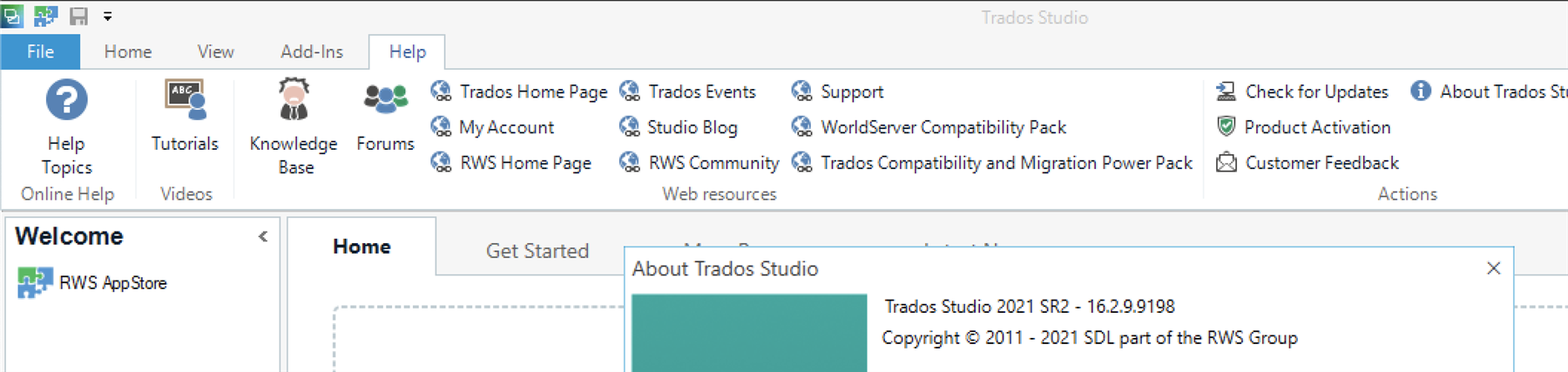The width and height of the screenshot is (1568, 372).
Task: Click Check for Updates
Action: [x=1302, y=91]
